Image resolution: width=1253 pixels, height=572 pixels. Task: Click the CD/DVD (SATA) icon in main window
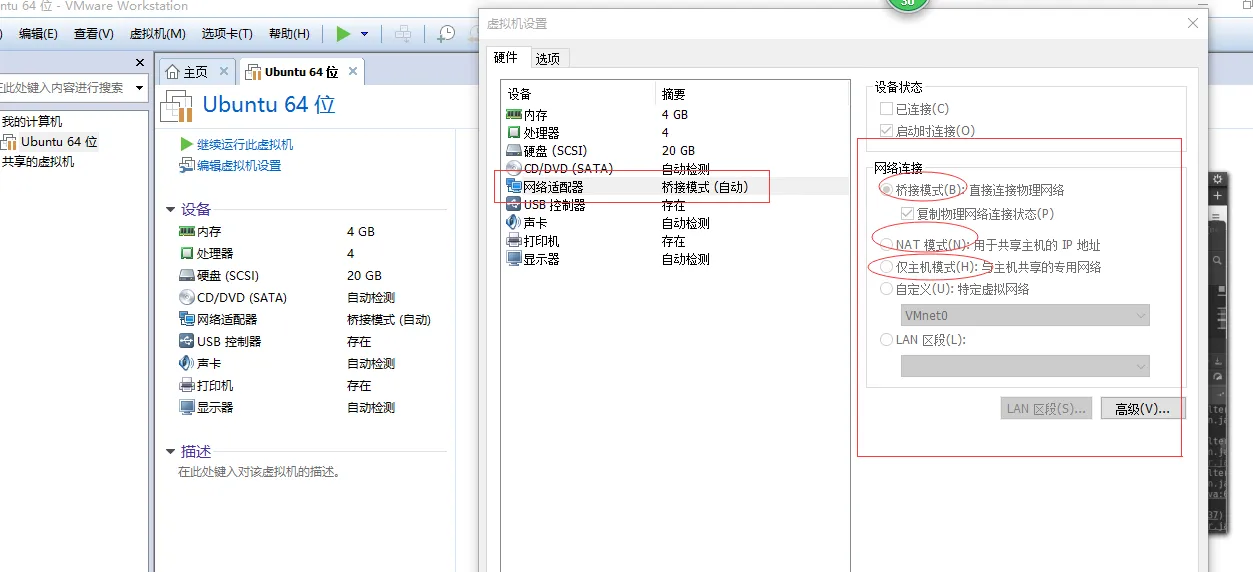coord(187,297)
